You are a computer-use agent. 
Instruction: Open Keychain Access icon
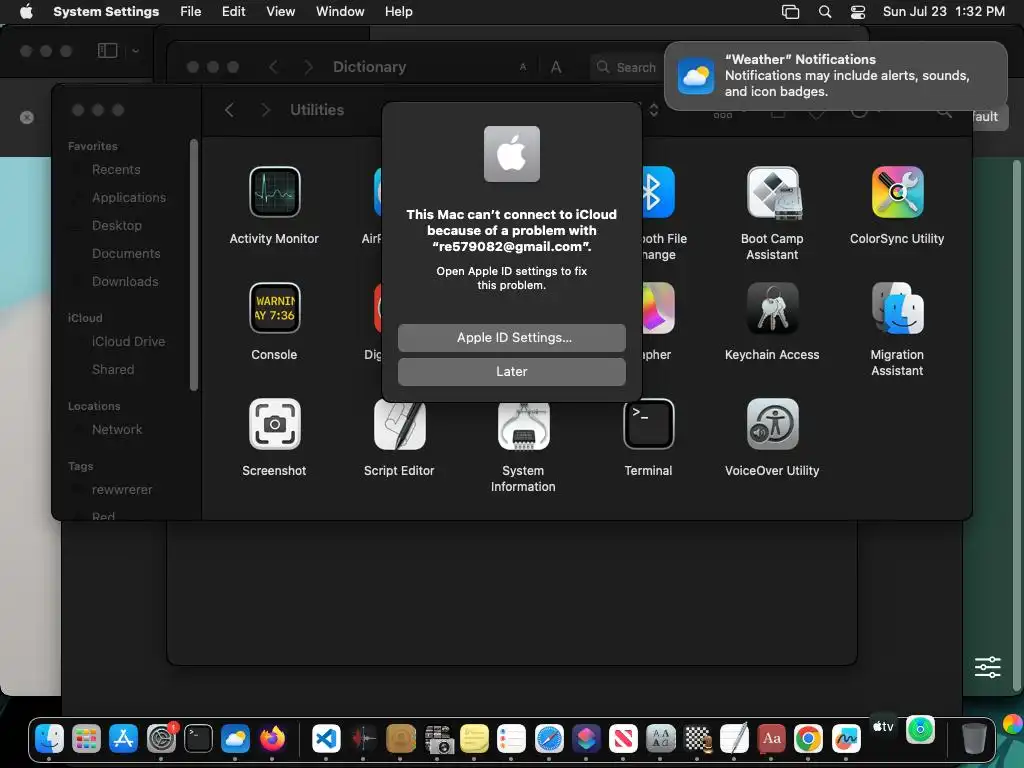click(773, 308)
